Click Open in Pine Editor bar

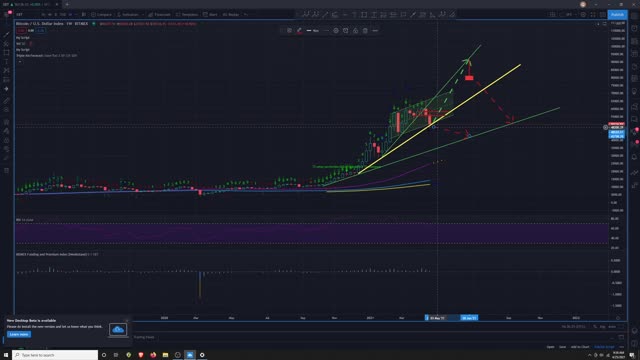pyautogui.click(x=550, y=347)
